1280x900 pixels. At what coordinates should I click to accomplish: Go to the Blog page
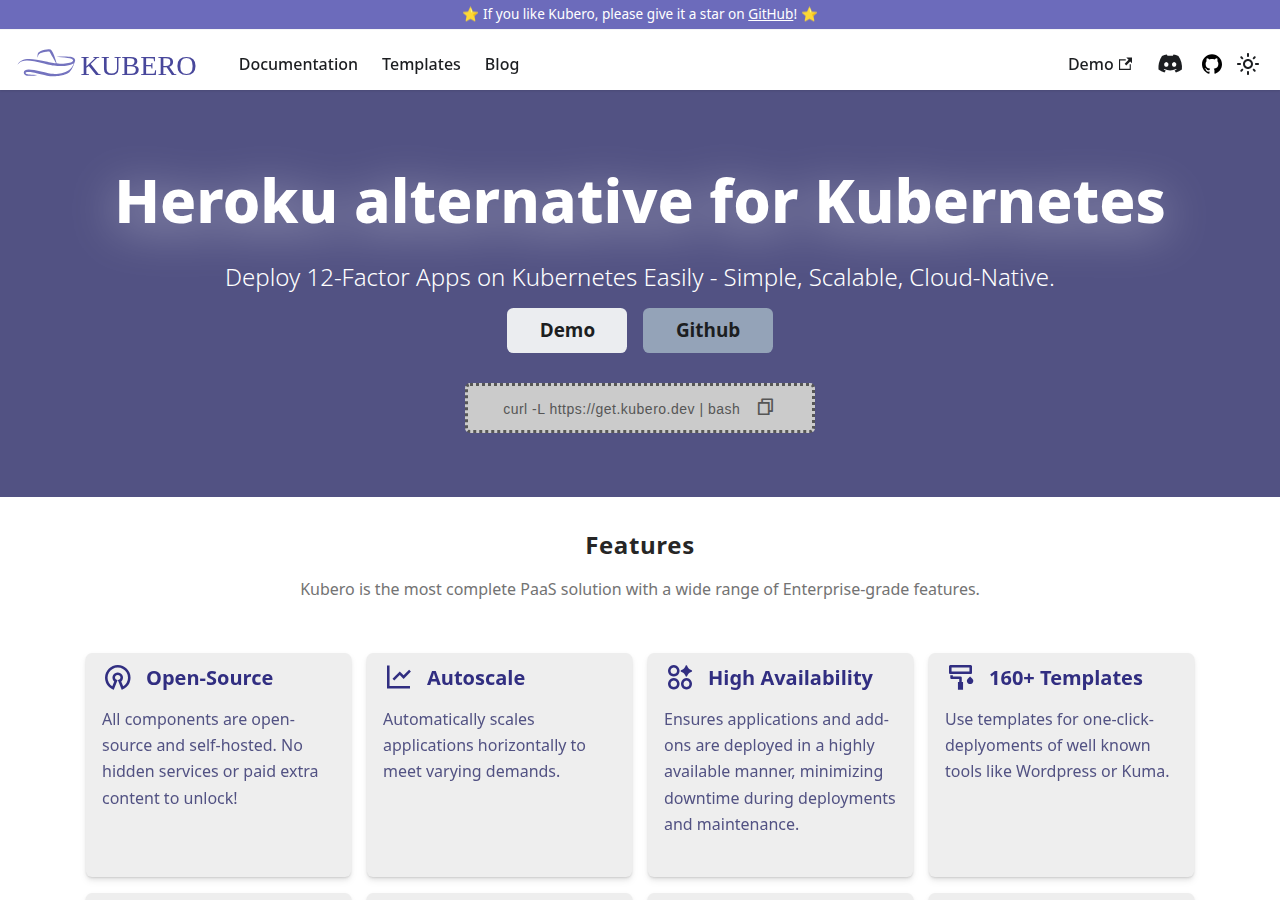tap(502, 64)
